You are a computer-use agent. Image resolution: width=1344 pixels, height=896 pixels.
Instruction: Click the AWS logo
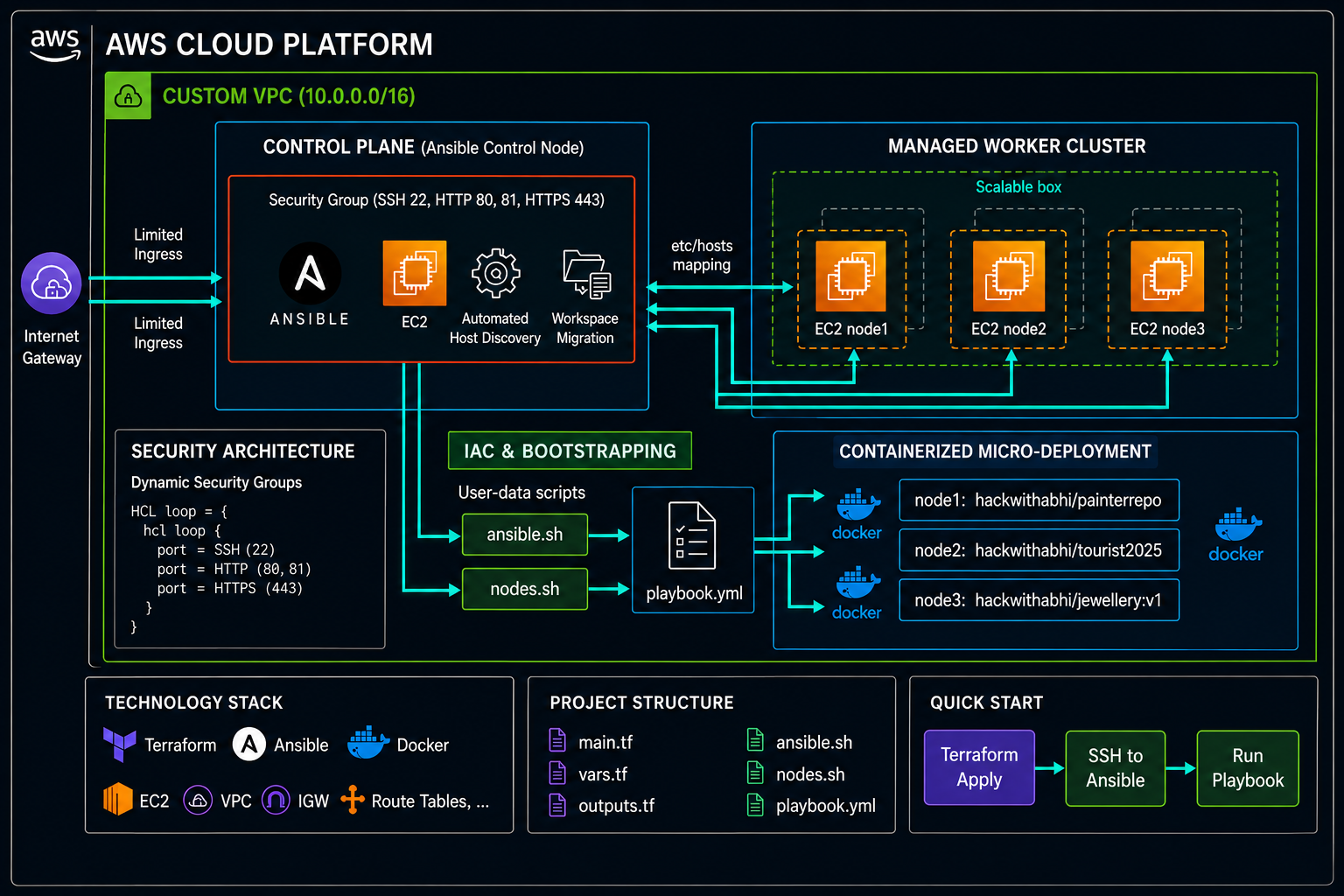tap(55, 45)
